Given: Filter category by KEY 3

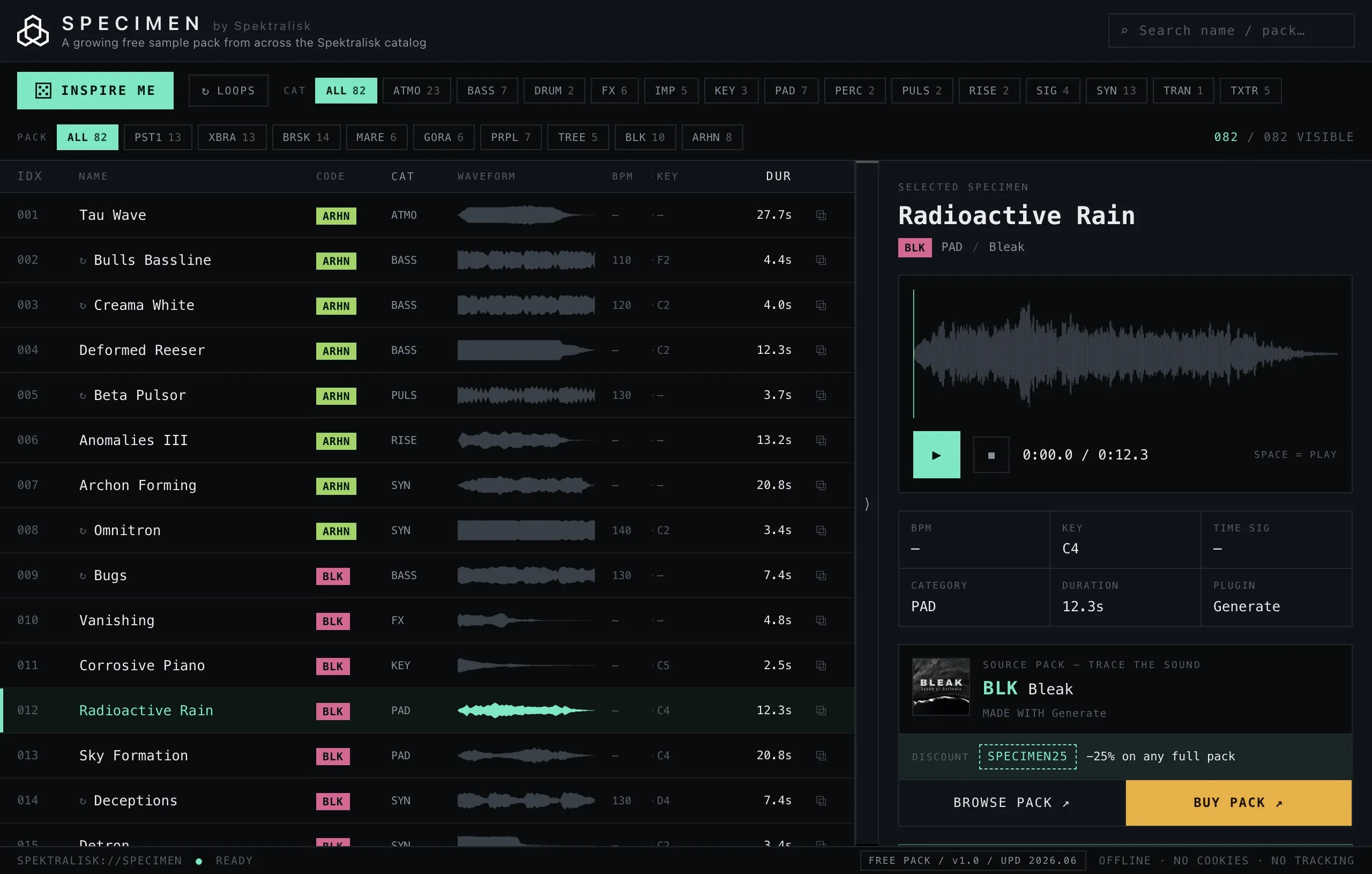Looking at the screenshot, I should 731,91.
